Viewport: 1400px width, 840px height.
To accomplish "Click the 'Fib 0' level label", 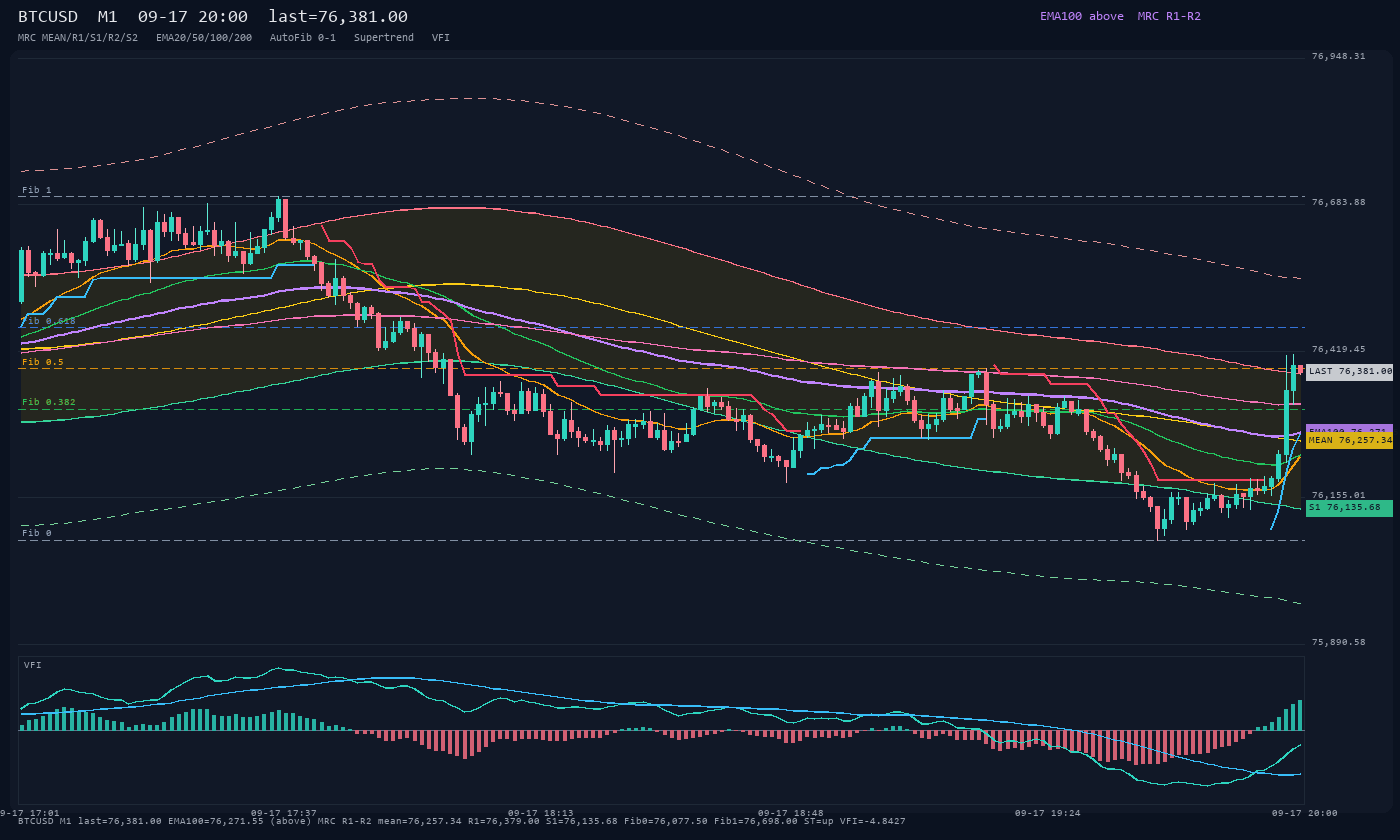I will [x=37, y=533].
